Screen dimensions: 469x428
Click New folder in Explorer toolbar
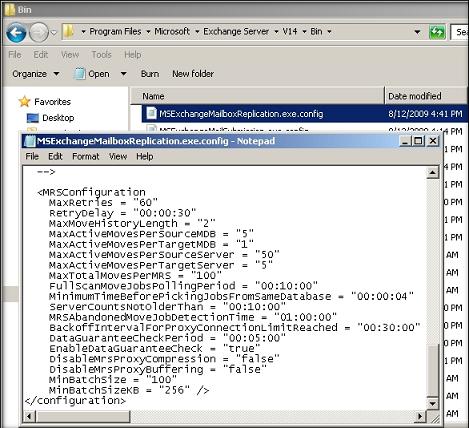click(193, 74)
